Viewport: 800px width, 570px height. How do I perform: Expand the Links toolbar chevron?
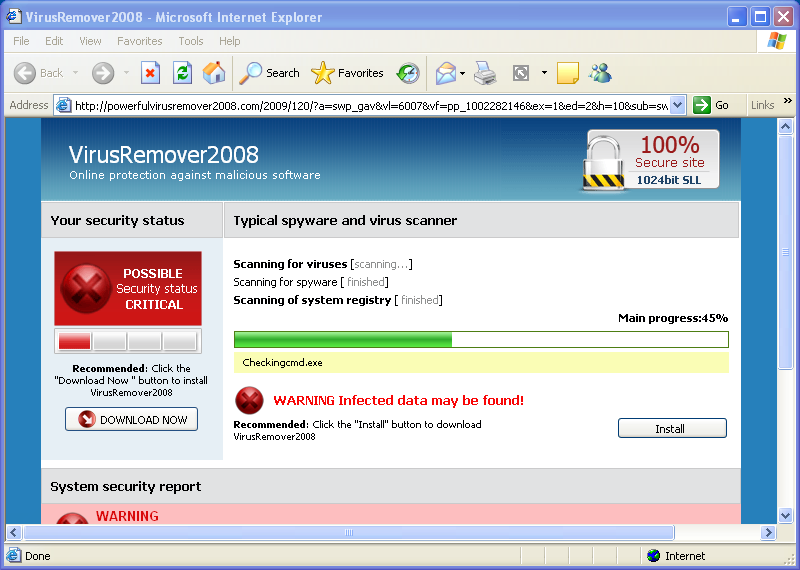coord(788,101)
